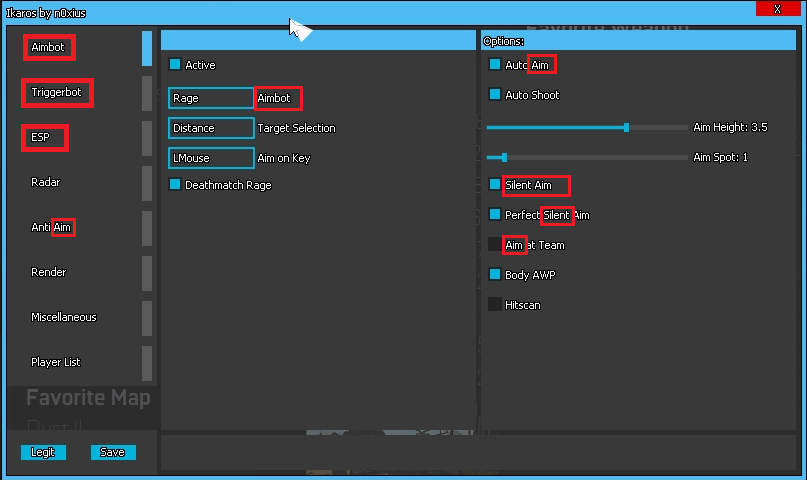The width and height of the screenshot is (807, 480).
Task: Click the "Aim Height: 3.5" value text
Action: tap(730, 127)
